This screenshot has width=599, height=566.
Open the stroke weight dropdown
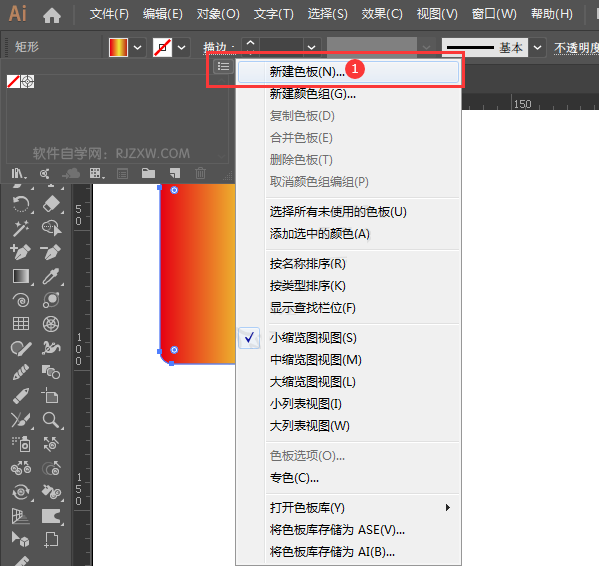pos(312,47)
